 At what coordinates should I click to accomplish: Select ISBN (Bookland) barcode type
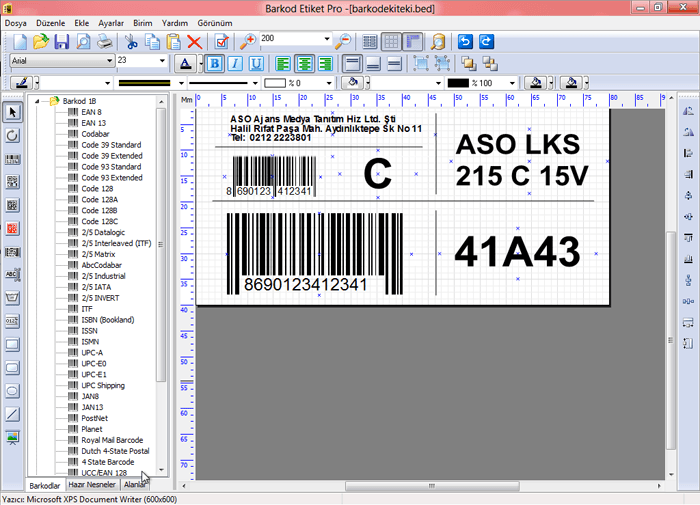[108, 320]
